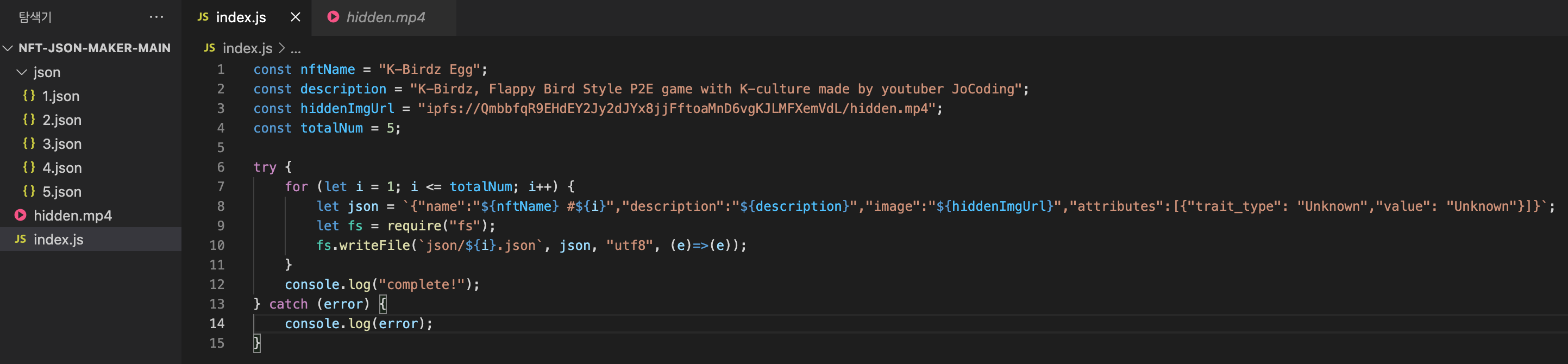Switch to the index.js tab

(241, 17)
